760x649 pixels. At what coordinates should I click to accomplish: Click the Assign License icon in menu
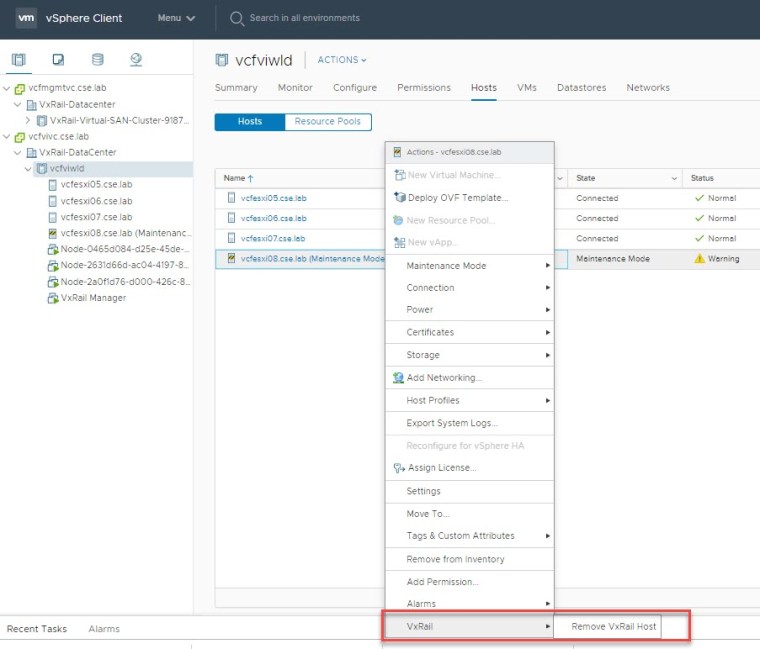click(399, 468)
